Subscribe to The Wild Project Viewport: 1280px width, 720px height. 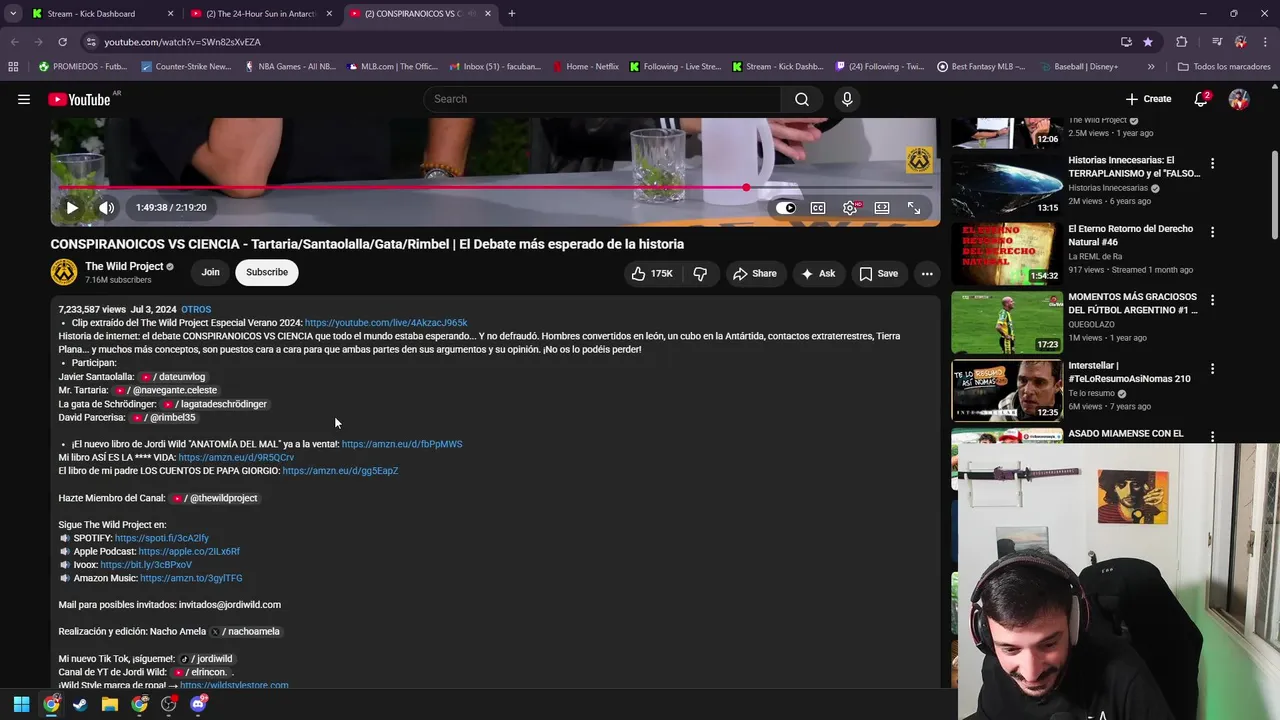[x=267, y=272]
